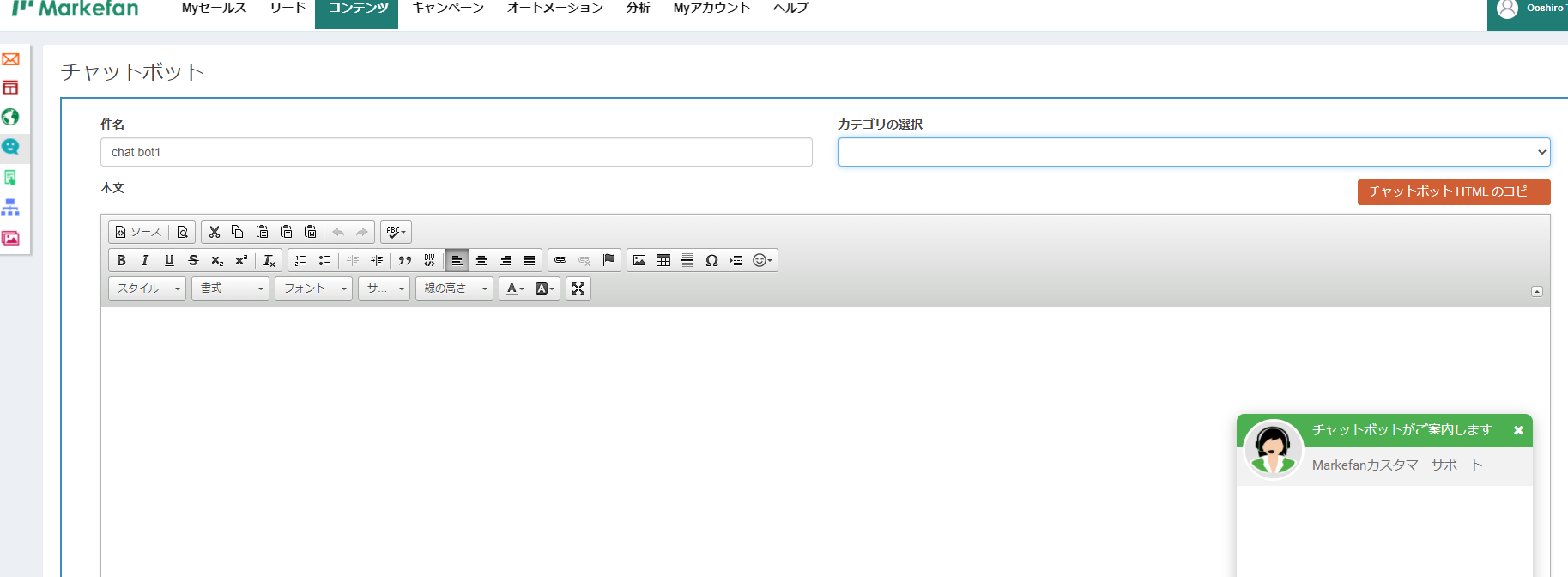Apply subscript formatting
The image size is (1568, 577).
(217, 260)
